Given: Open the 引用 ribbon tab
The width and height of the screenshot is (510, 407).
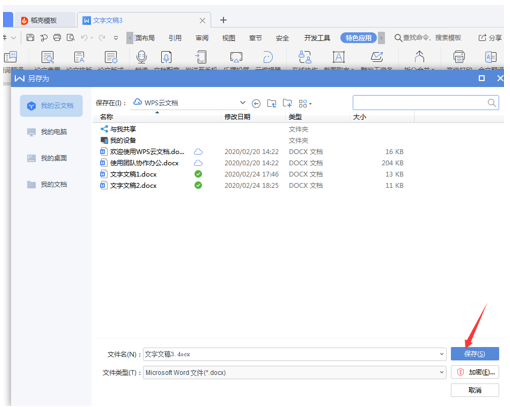Looking at the screenshot, I should 175,38.
